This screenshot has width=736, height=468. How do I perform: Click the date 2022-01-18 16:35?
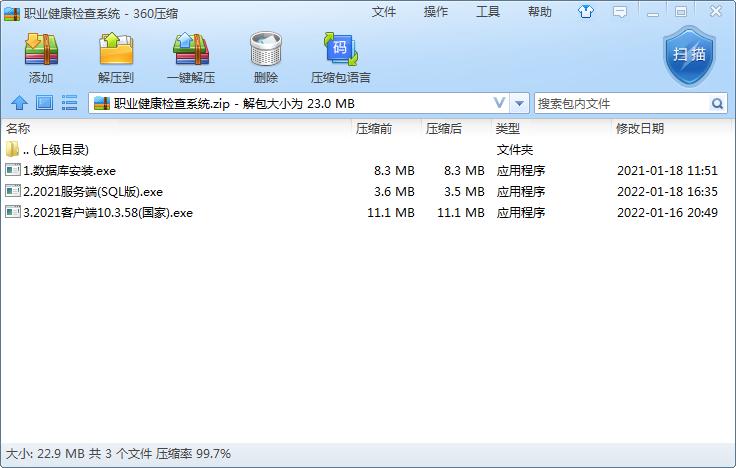667,192
